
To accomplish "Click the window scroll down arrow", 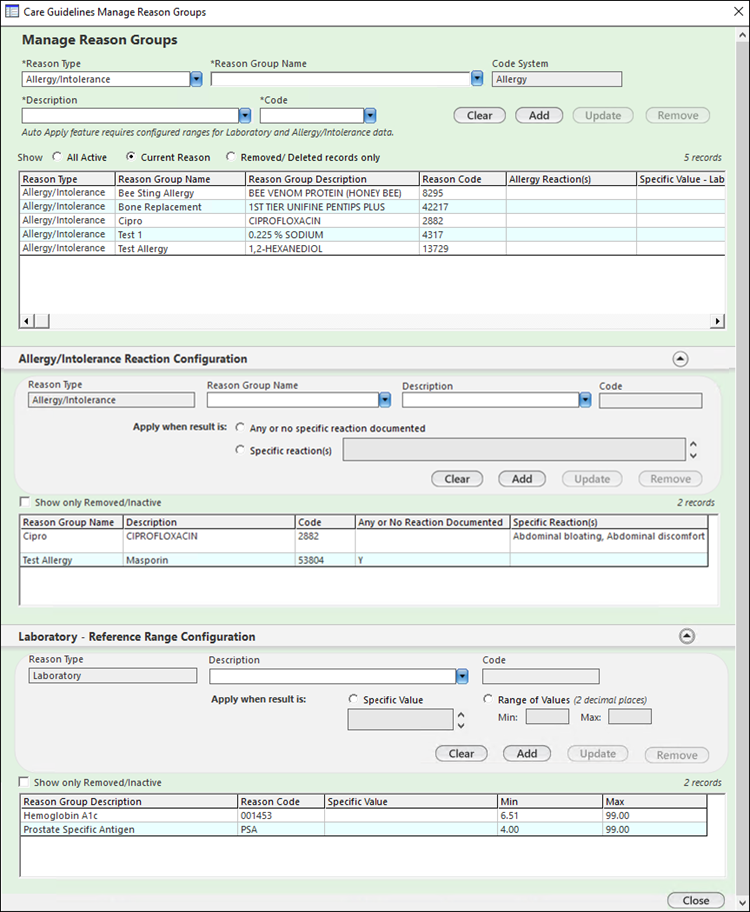I will tap(742, 903).
